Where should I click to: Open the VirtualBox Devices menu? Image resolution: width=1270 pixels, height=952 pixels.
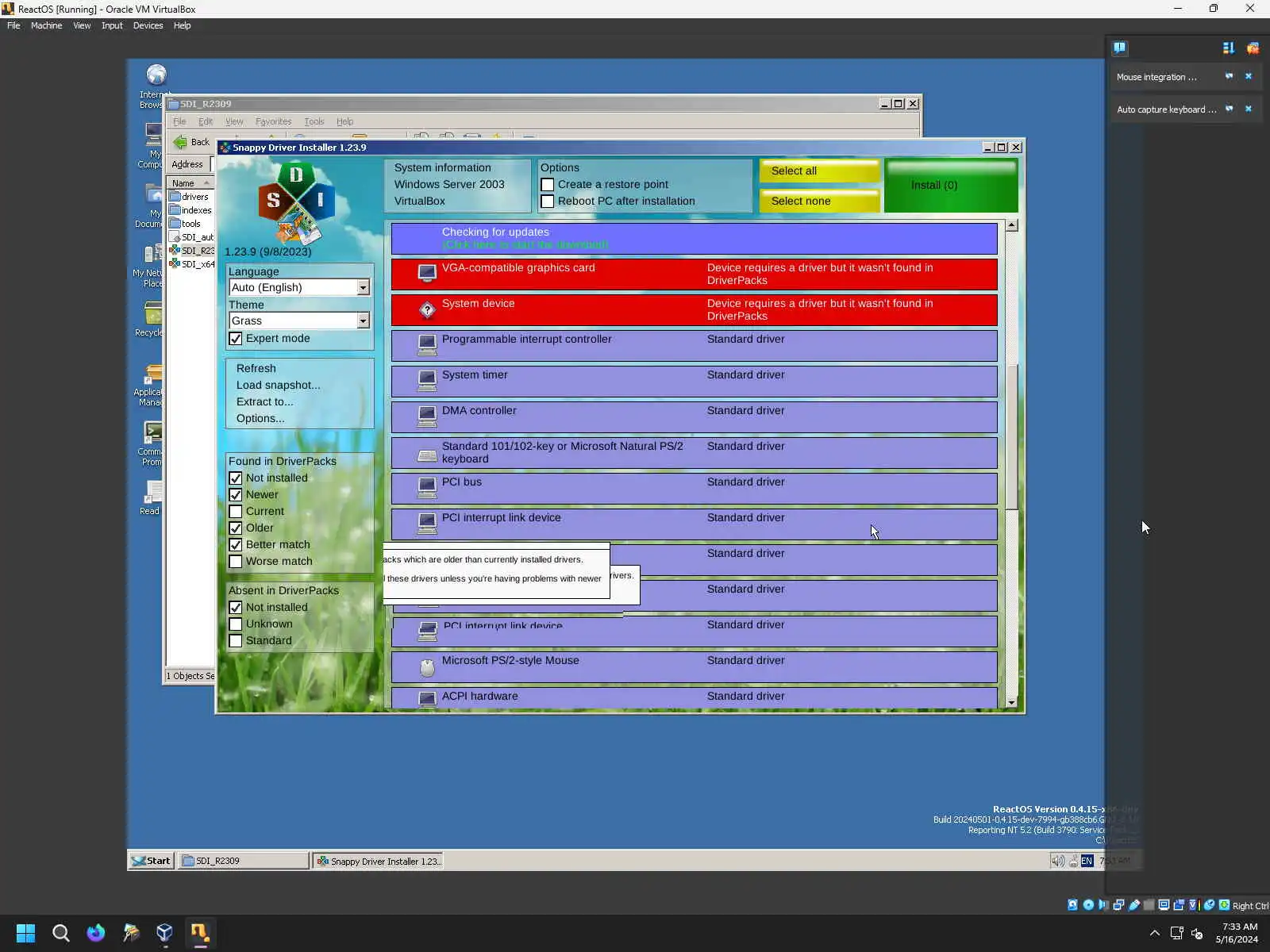coord(148,25)
